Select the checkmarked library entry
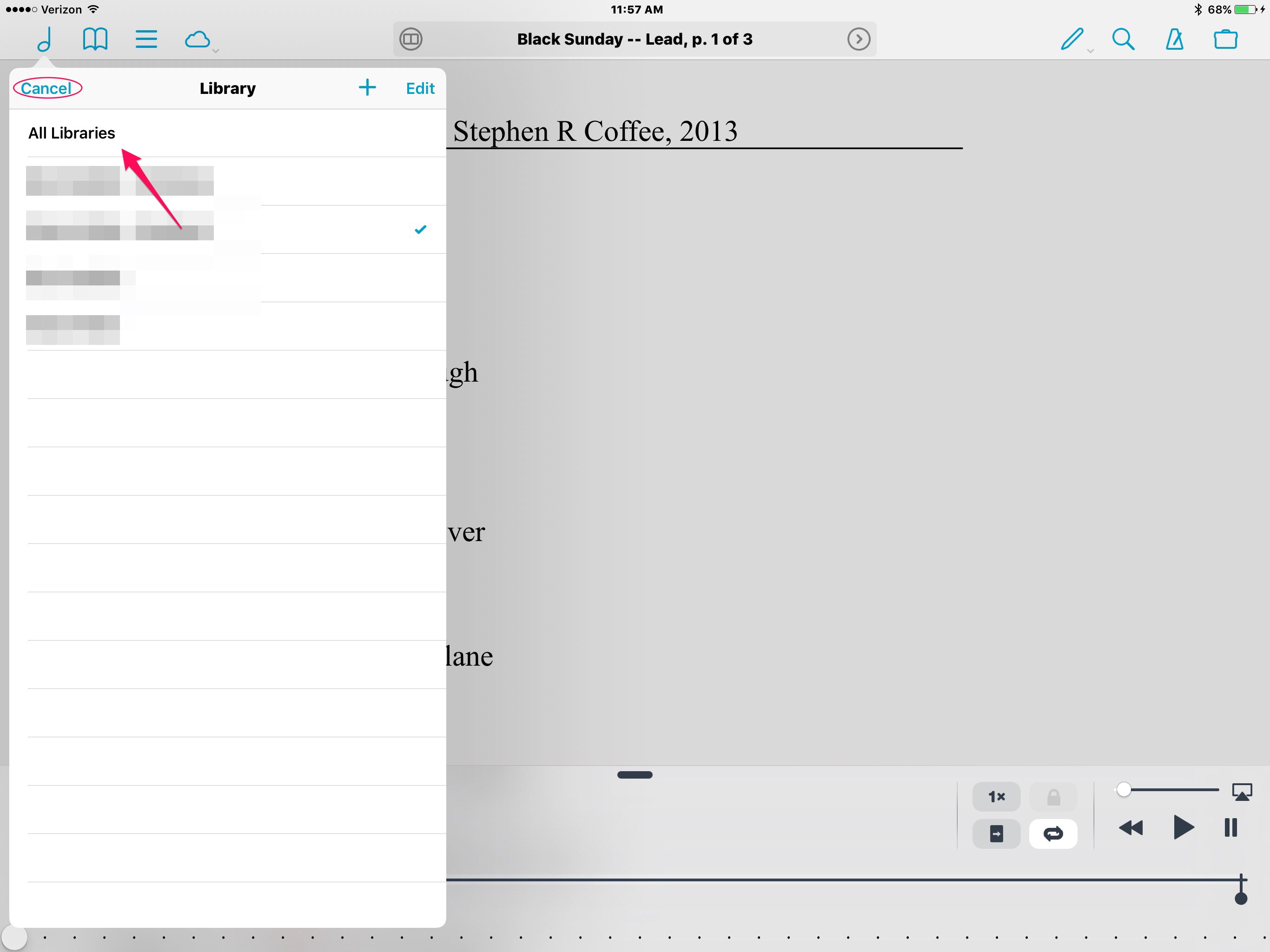 pyautogui.click(x=230, y=230)
